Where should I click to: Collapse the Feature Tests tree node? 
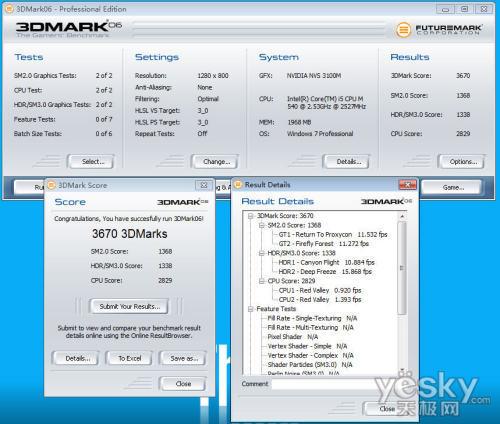[250, 309]
